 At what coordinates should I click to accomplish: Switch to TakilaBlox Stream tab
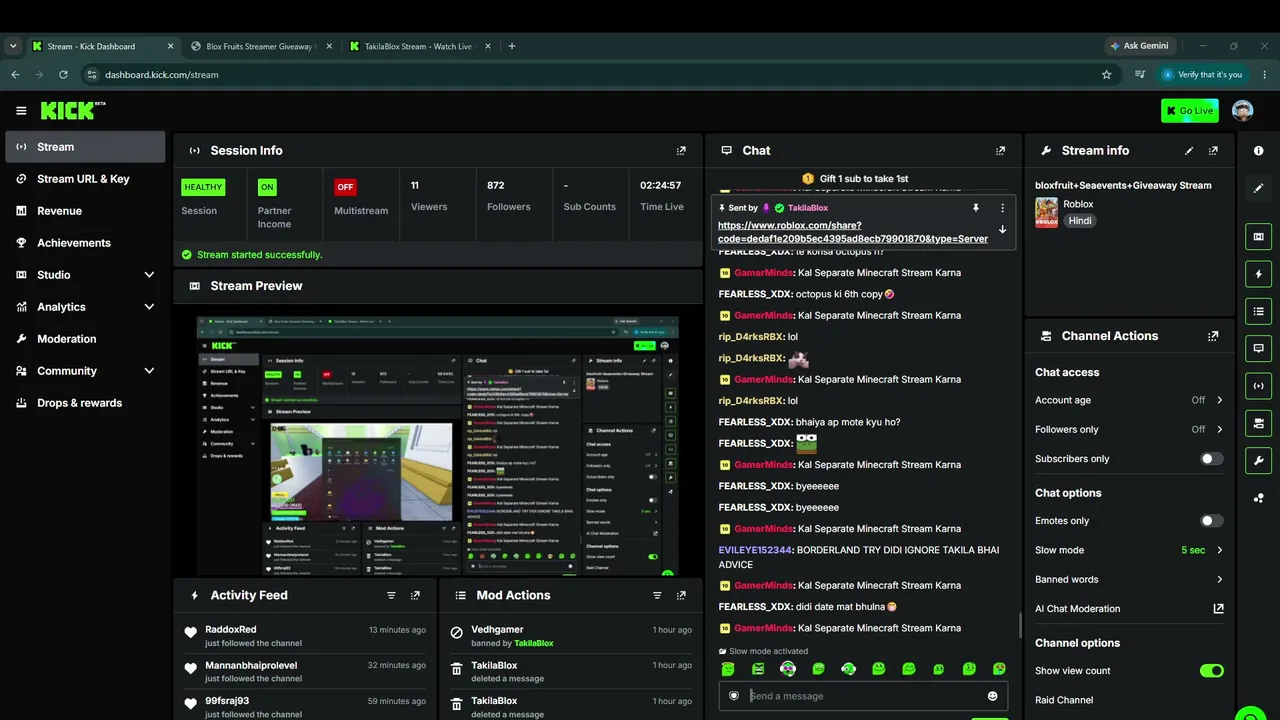click(x=420, y=46)
